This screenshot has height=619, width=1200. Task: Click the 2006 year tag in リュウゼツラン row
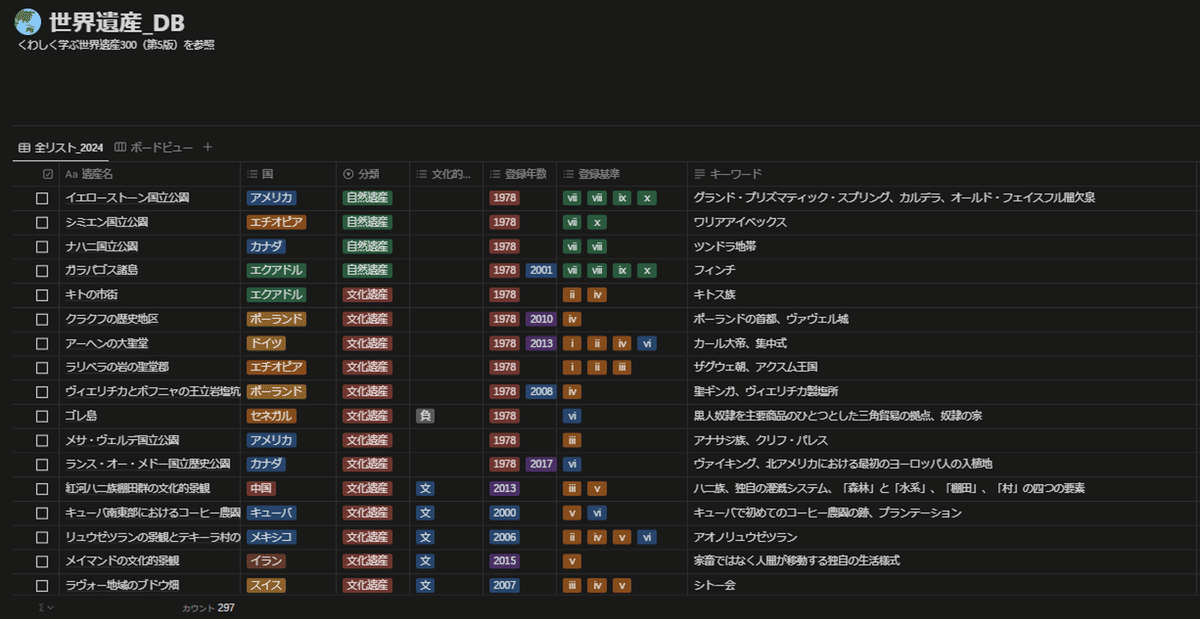pos(505,537)
